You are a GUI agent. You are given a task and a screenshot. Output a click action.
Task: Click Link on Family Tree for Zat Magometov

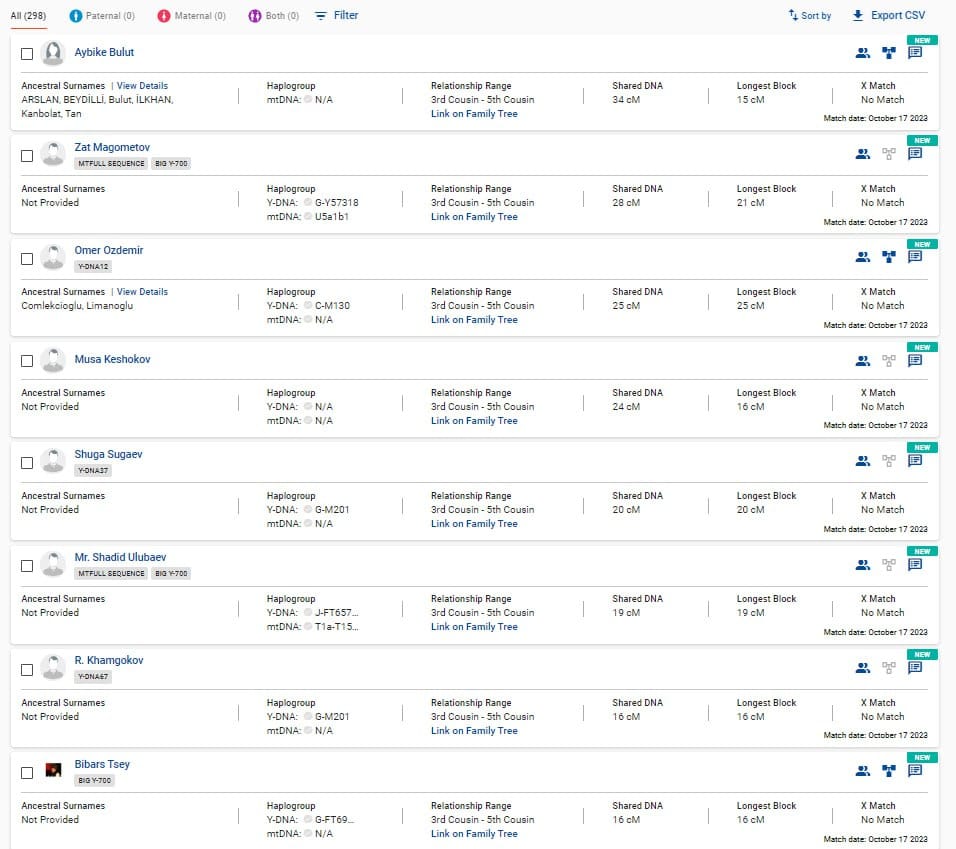[474, 217]
